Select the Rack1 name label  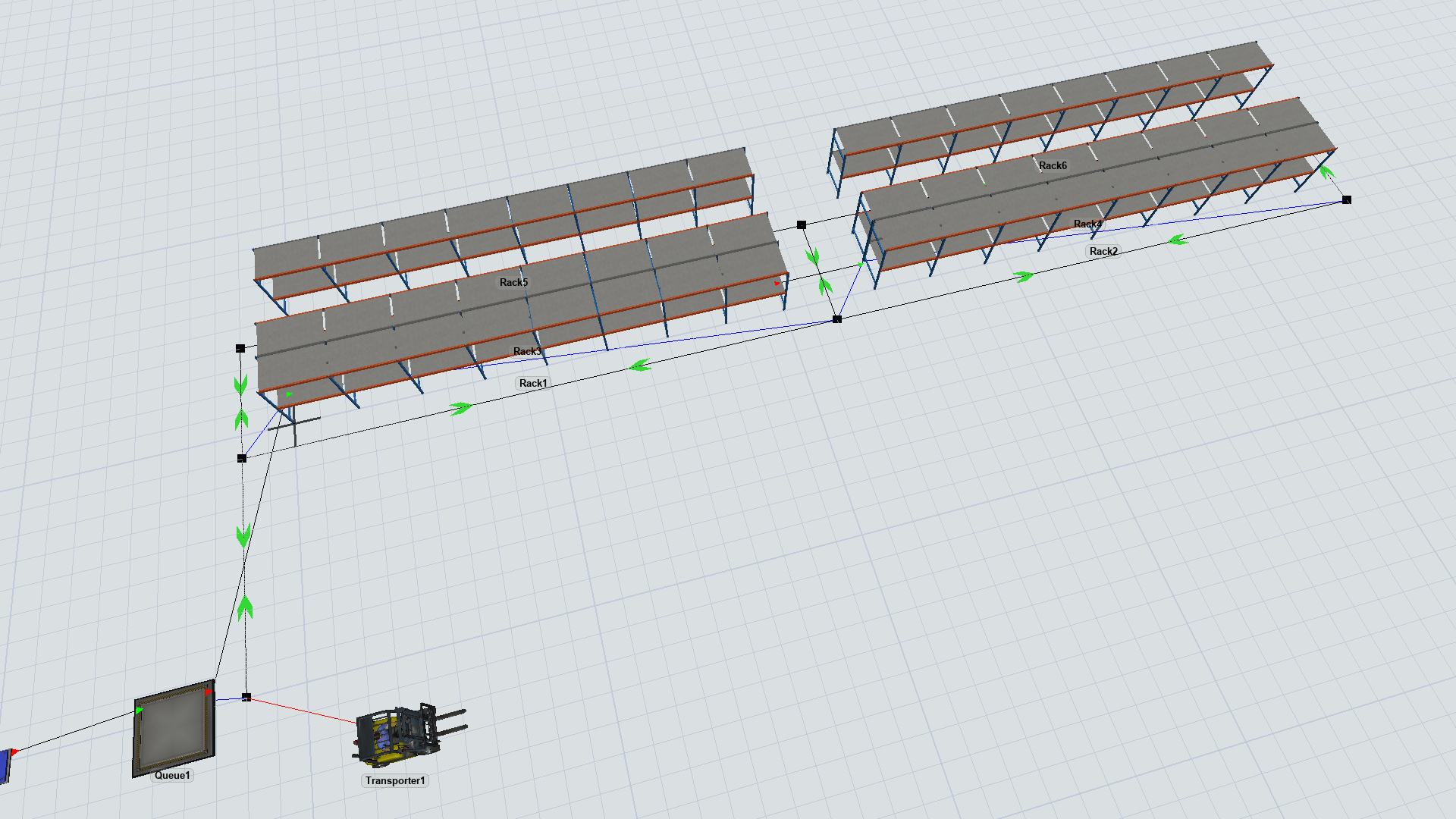click(x=533, y=384)
